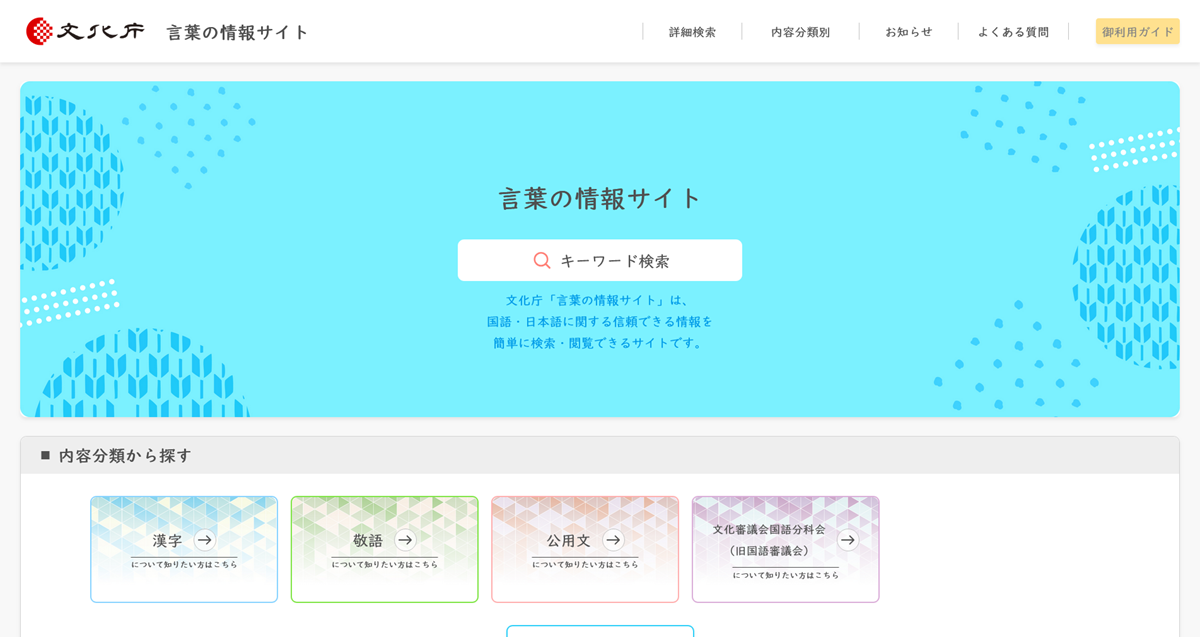Click the arrow icon on 公用文 card

point(613,540)
